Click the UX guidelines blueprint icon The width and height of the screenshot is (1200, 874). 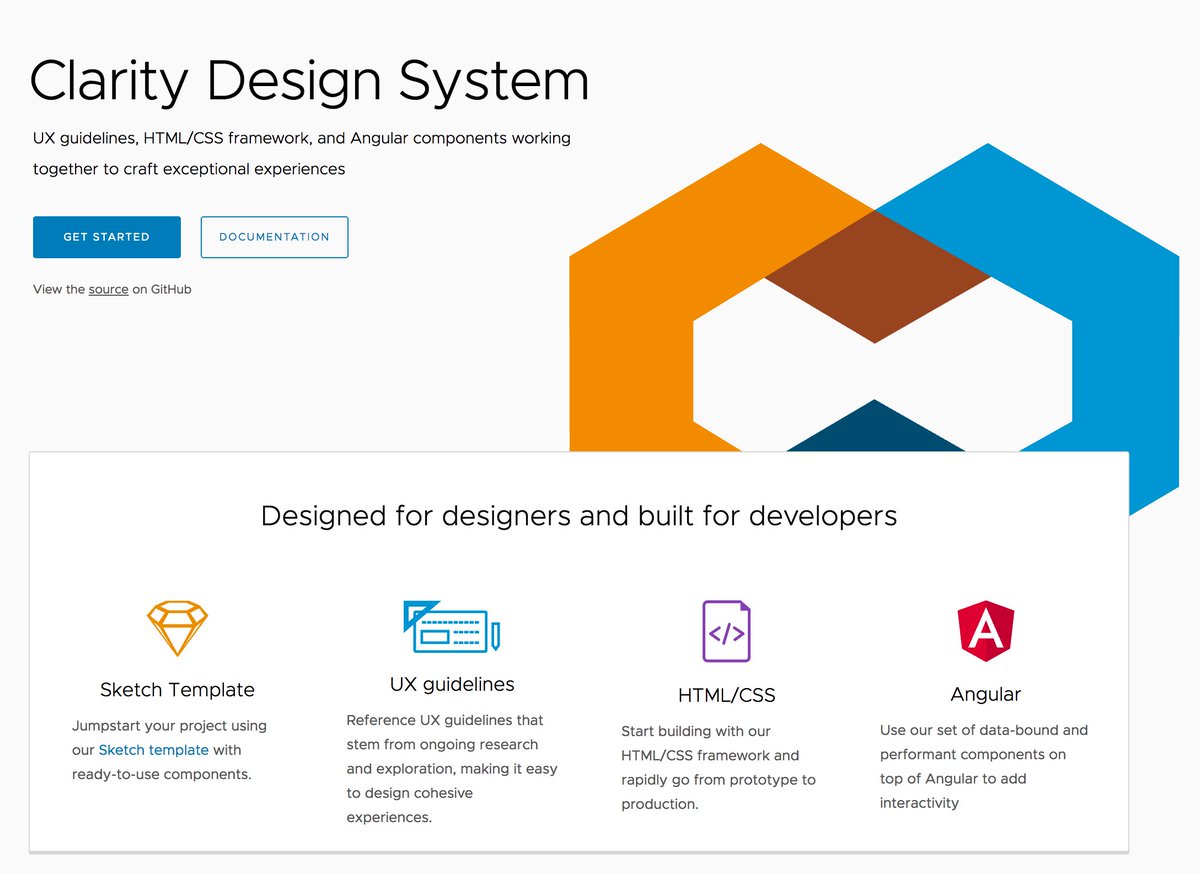[x=451, y=627]
